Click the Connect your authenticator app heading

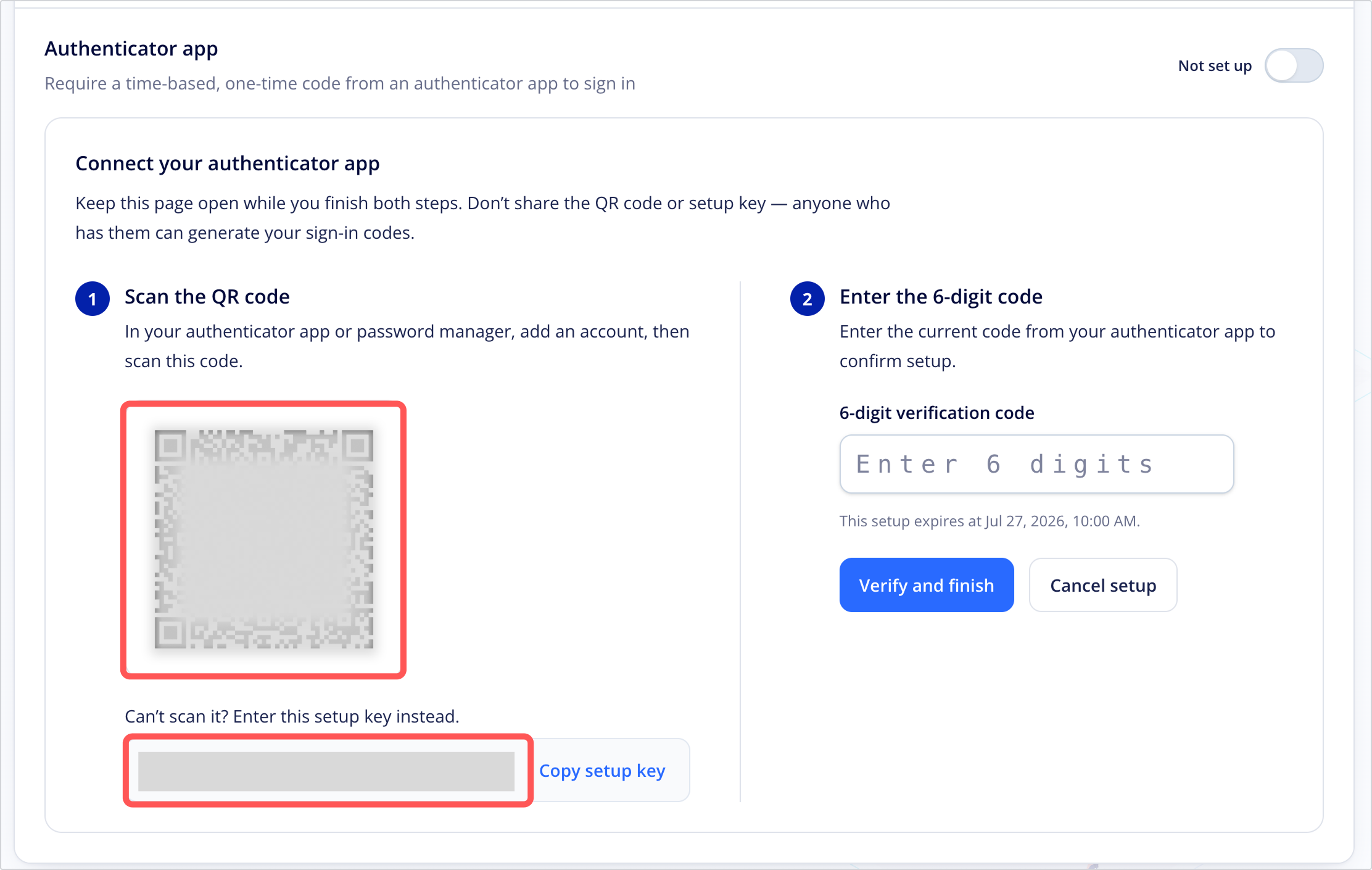[x=228, y=164]
